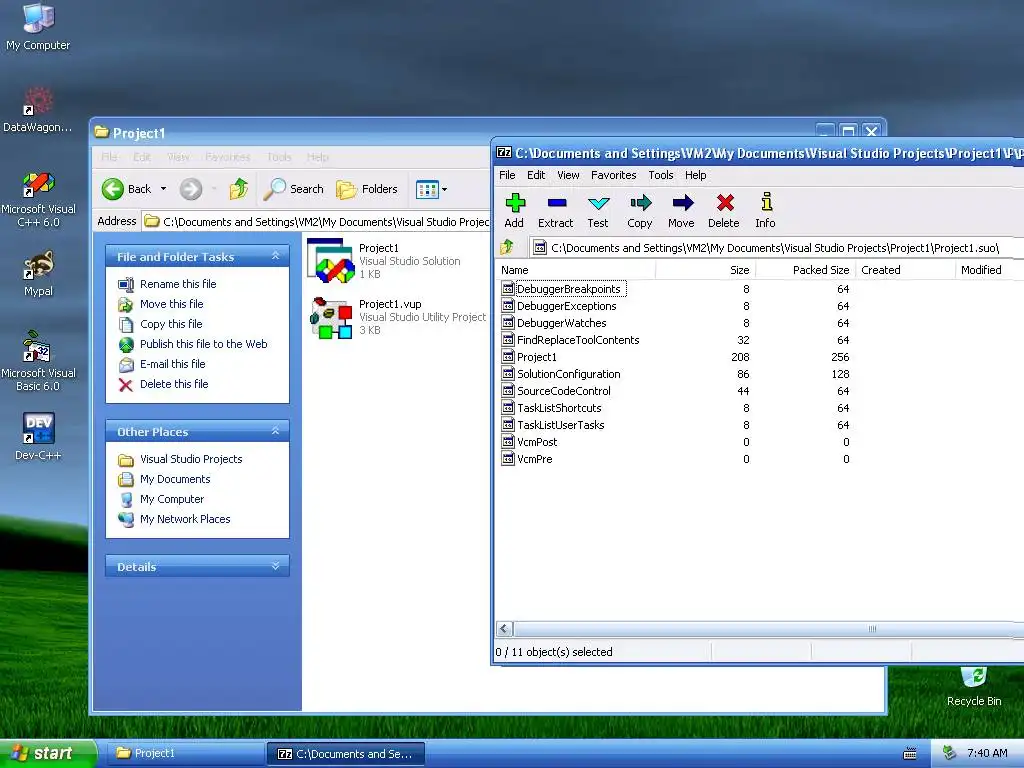The image size is (1024, 768).
Task: Click the system tray clock
Action: tap(987, 753)
